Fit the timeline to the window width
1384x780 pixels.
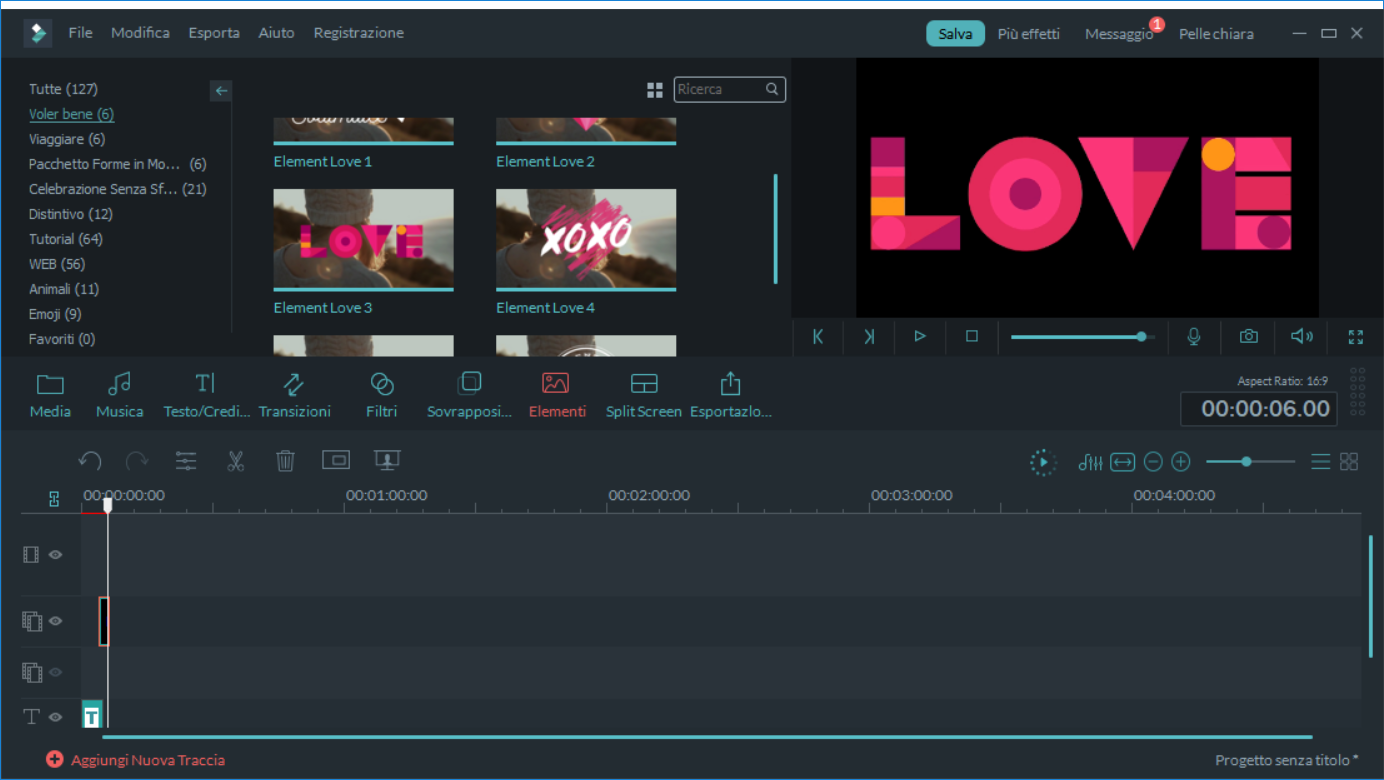pyautogui.click(x=1123, y=462)
